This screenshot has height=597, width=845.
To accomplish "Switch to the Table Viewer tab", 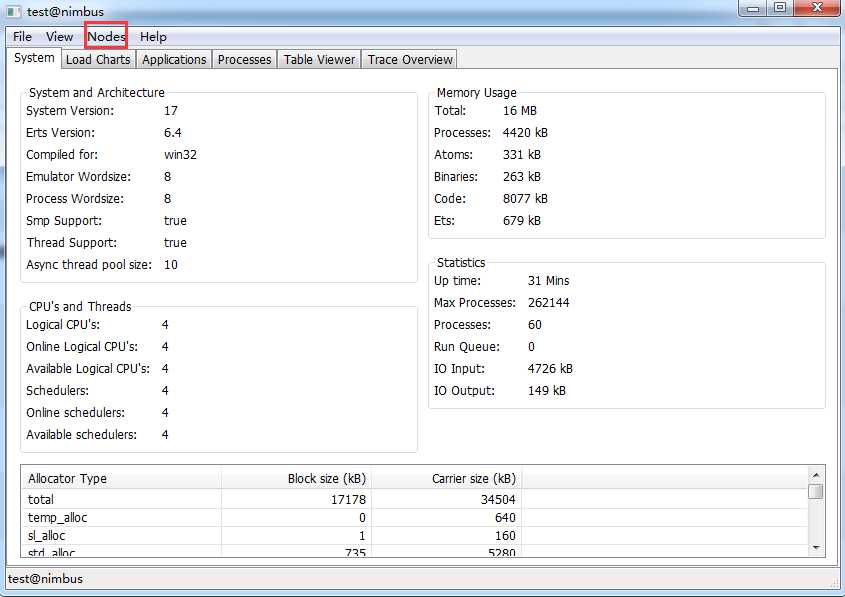I will tap(320, 59).
